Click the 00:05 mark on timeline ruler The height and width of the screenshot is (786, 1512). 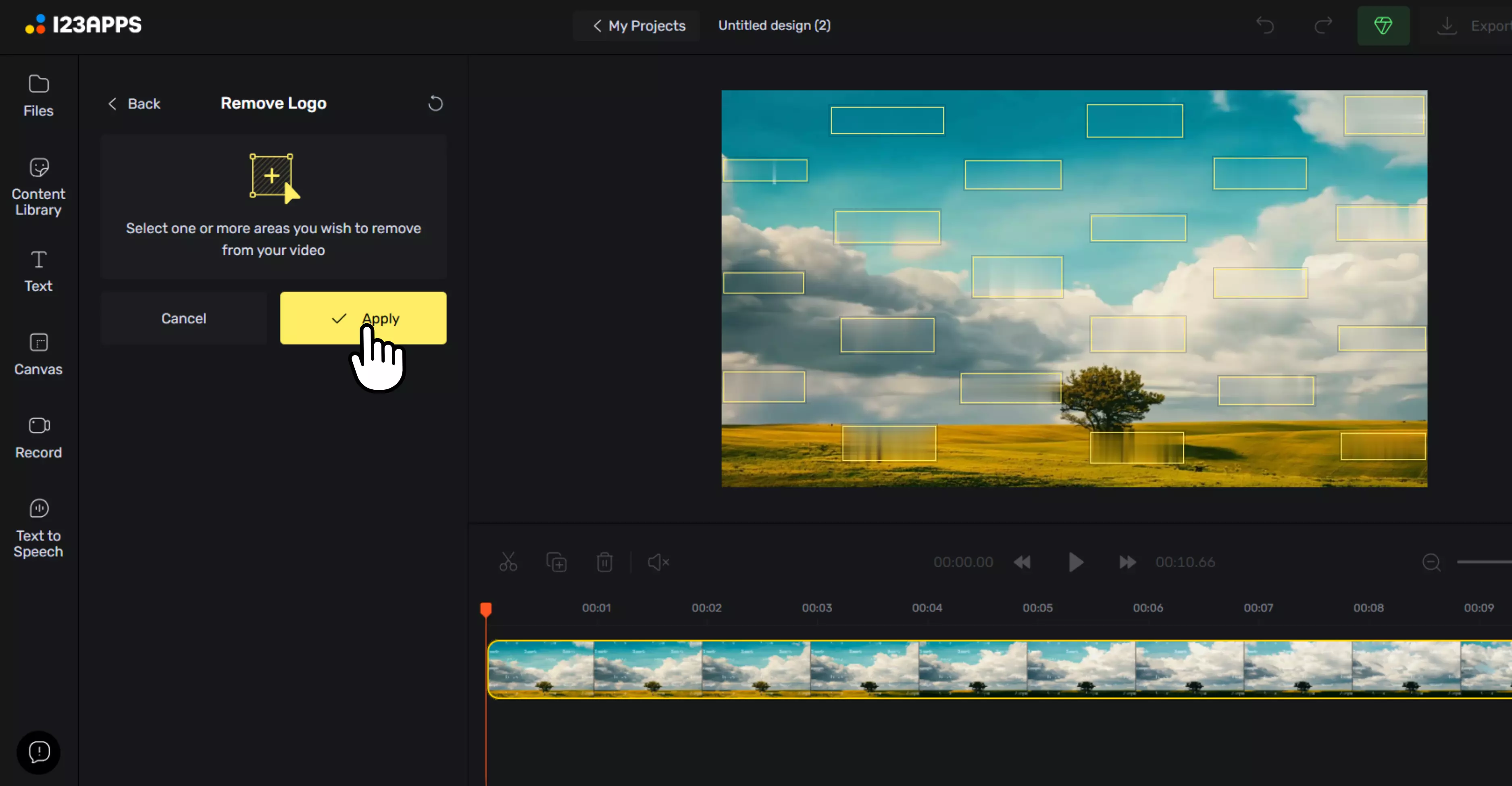click(x=1037, y=608)
